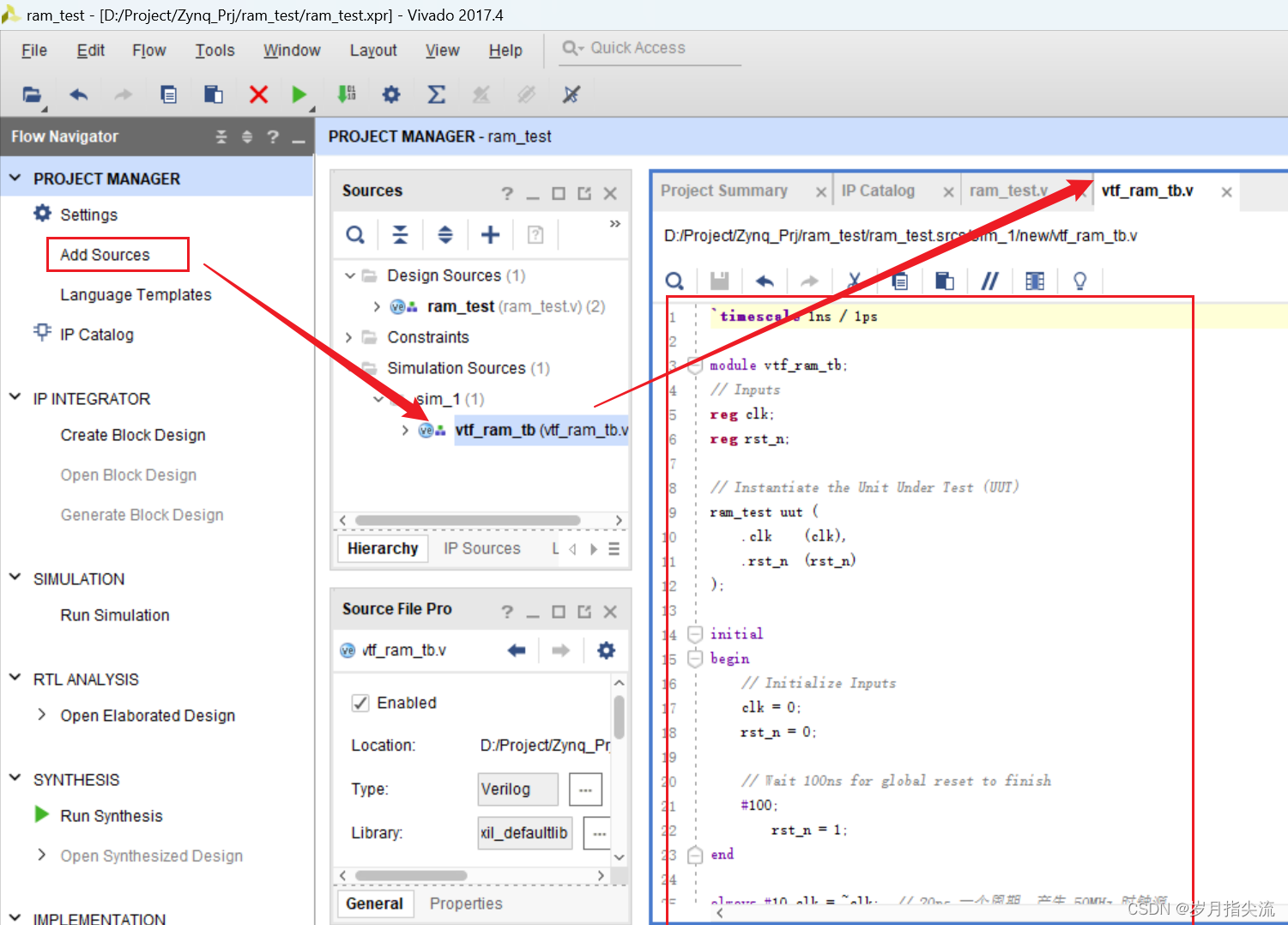Screen dimensions: 1288x925
Task: Click the Undo arrow in main toolbar
Action: pos(78,94)
